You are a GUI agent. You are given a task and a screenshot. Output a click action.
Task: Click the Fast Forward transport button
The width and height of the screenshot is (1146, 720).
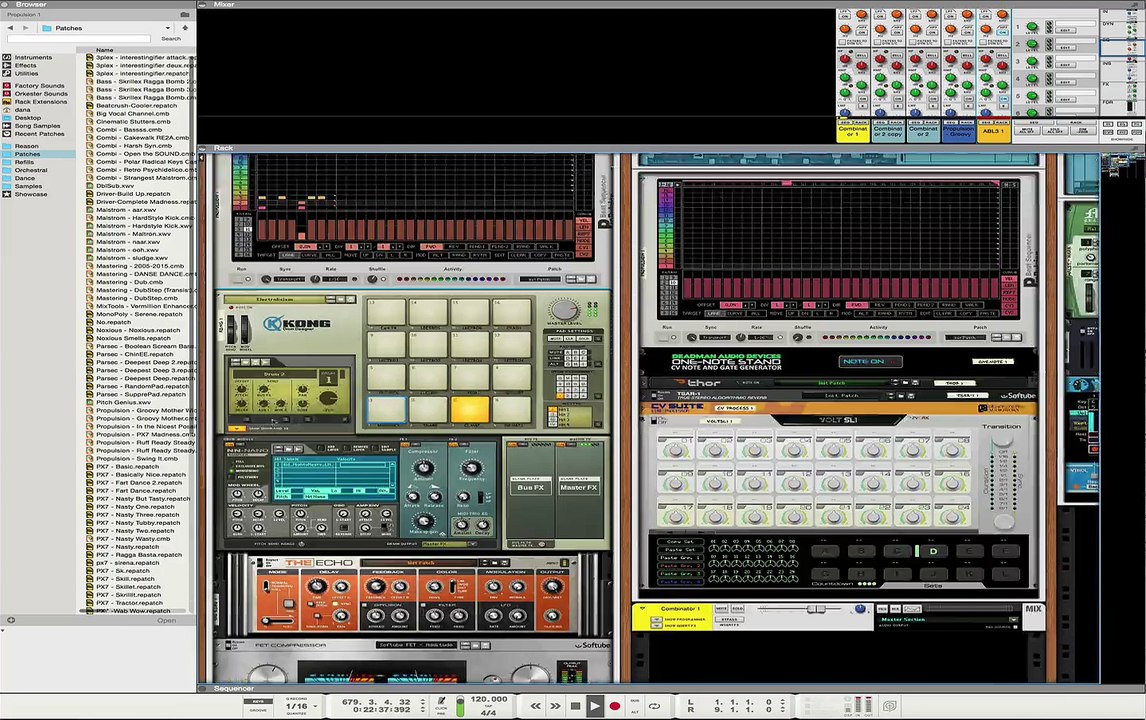click(555, 706)
